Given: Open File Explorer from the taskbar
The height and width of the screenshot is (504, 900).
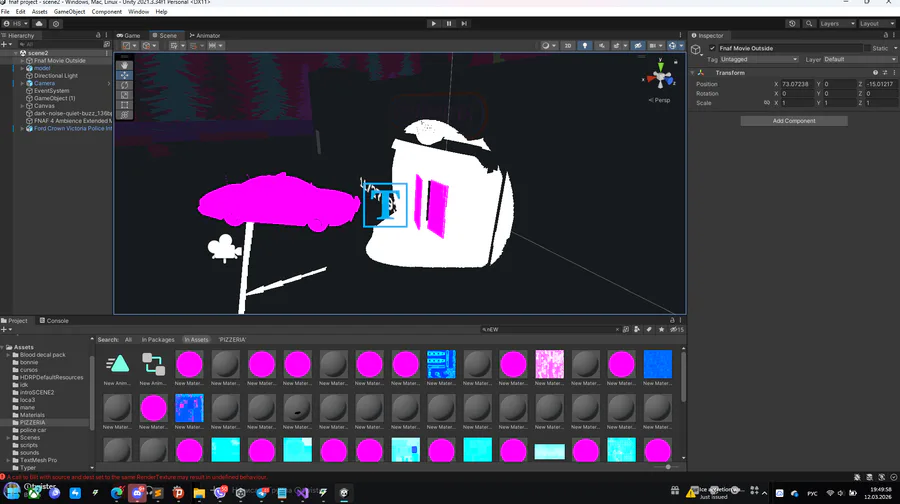Looking at the screenshot, I should 199,493.
